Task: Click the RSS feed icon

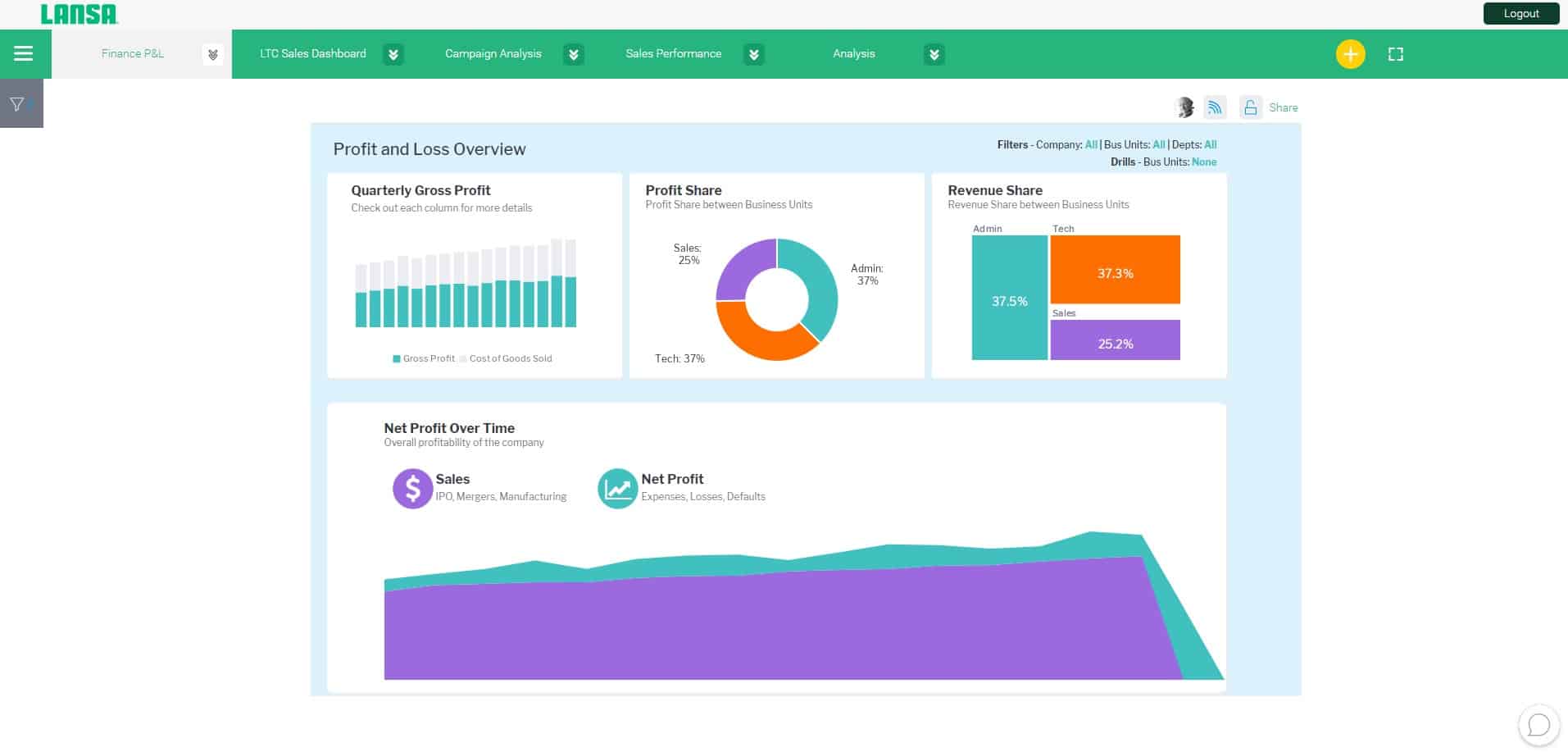Action: point(1215,107)
